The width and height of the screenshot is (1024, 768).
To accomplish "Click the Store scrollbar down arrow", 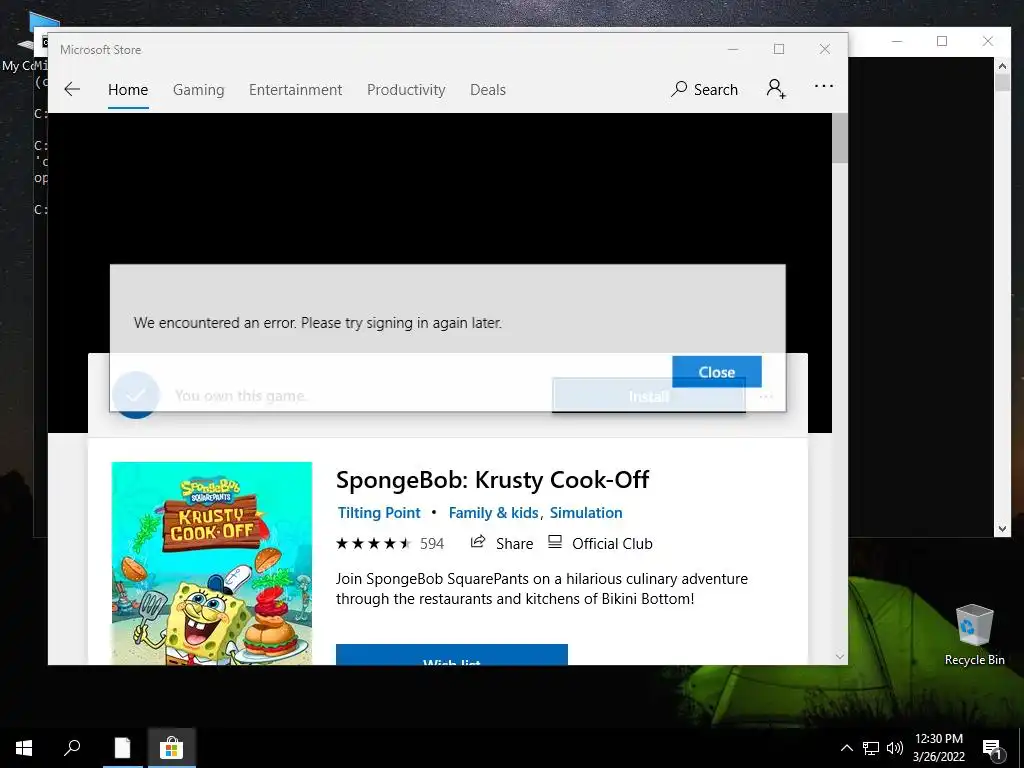I will coord(840,656).
